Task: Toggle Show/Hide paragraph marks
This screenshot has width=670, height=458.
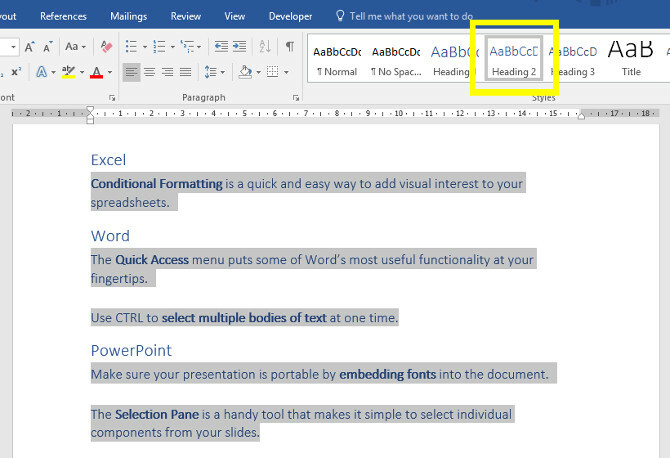Action: point(290,46)
